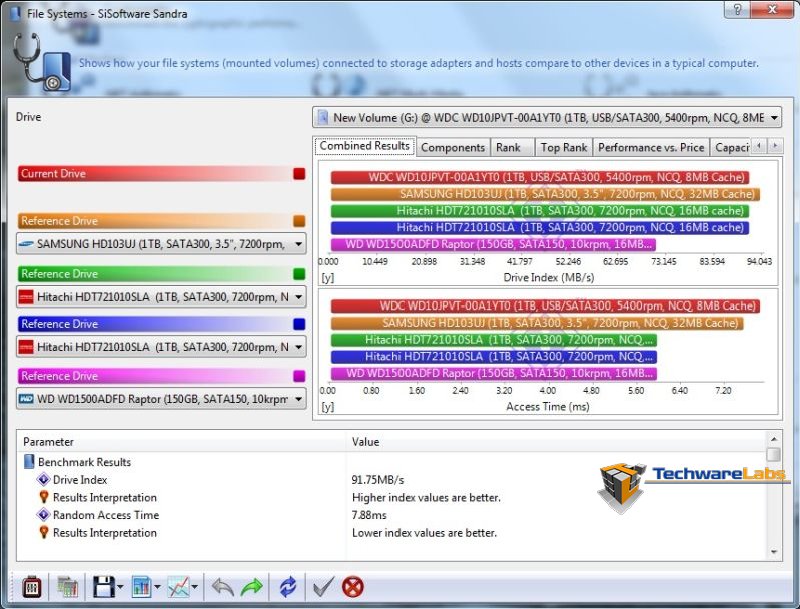Image resolution: width=800 pixels, height=609 pixels.
Task: Click the Benchmark Results book icon
Action: click(29, 462)
